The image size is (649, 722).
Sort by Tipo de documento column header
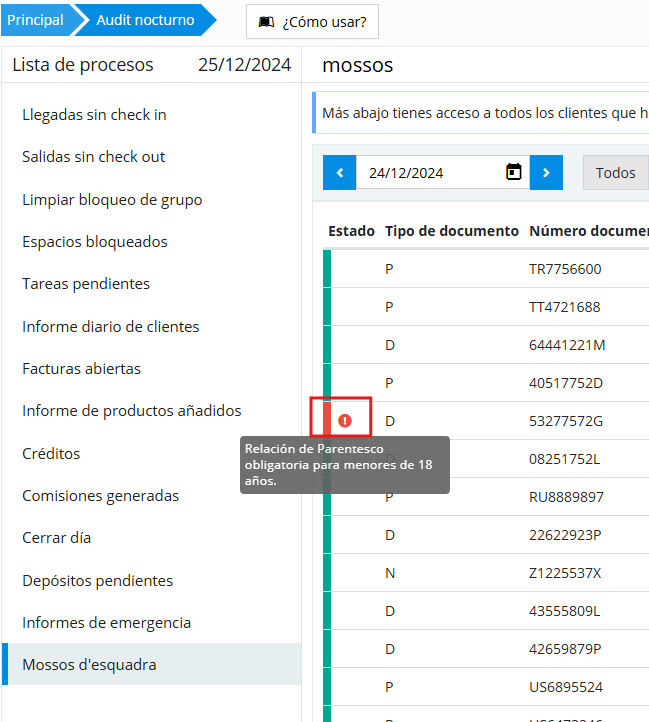[451, 231]
